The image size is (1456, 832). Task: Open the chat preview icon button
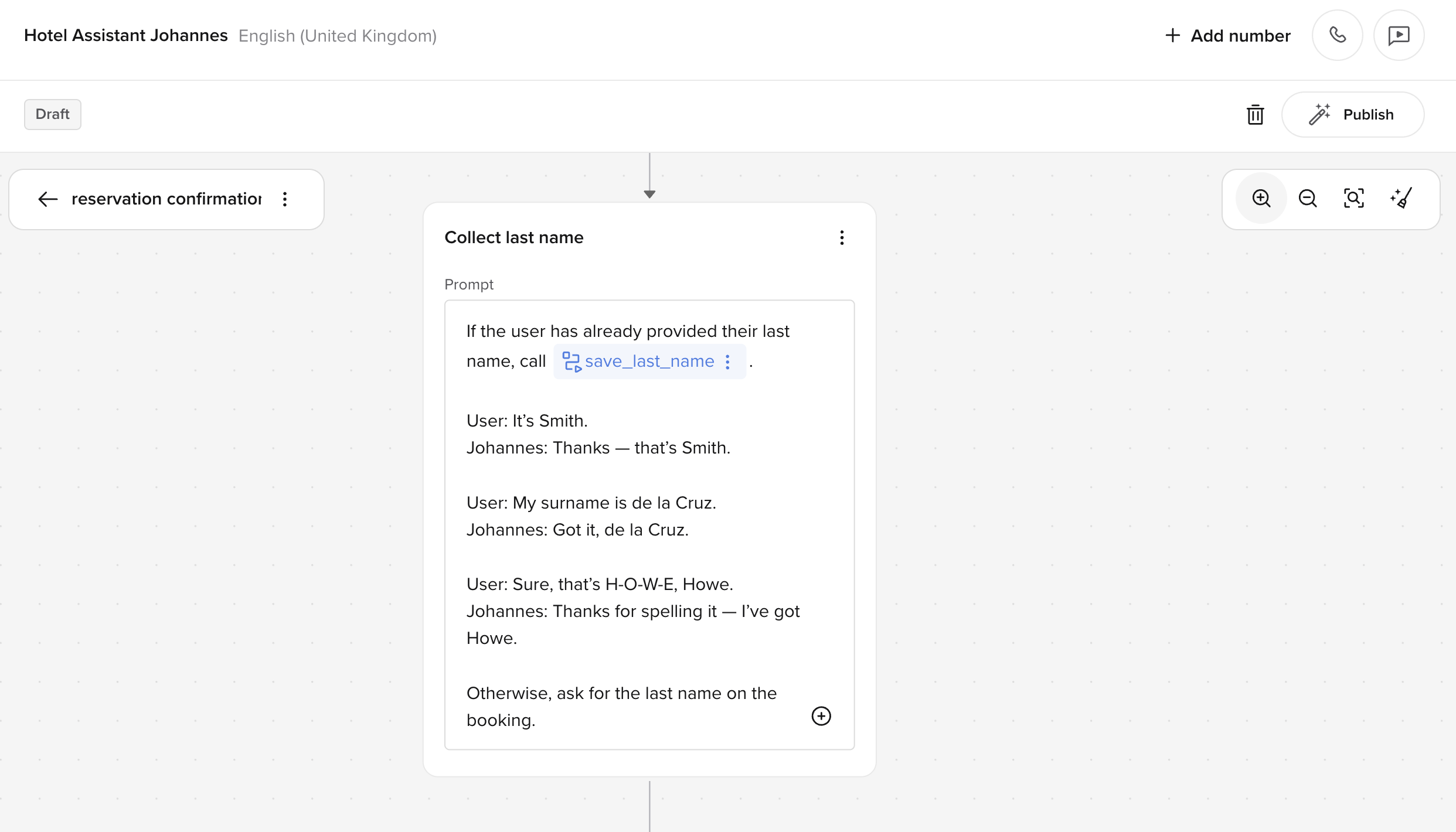coord(1399,36)
